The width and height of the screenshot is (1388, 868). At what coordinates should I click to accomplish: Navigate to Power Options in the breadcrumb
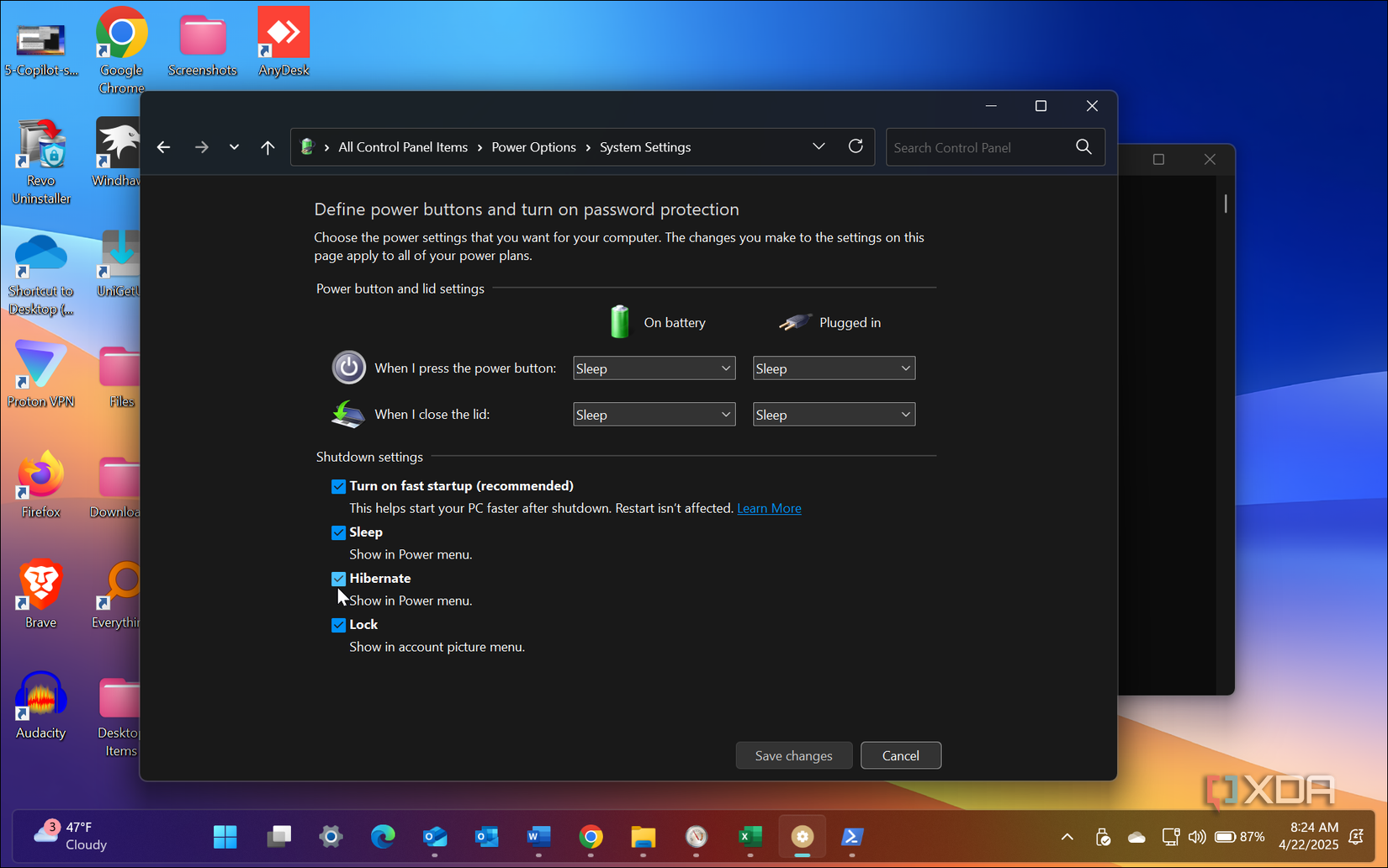pos(533,146)
